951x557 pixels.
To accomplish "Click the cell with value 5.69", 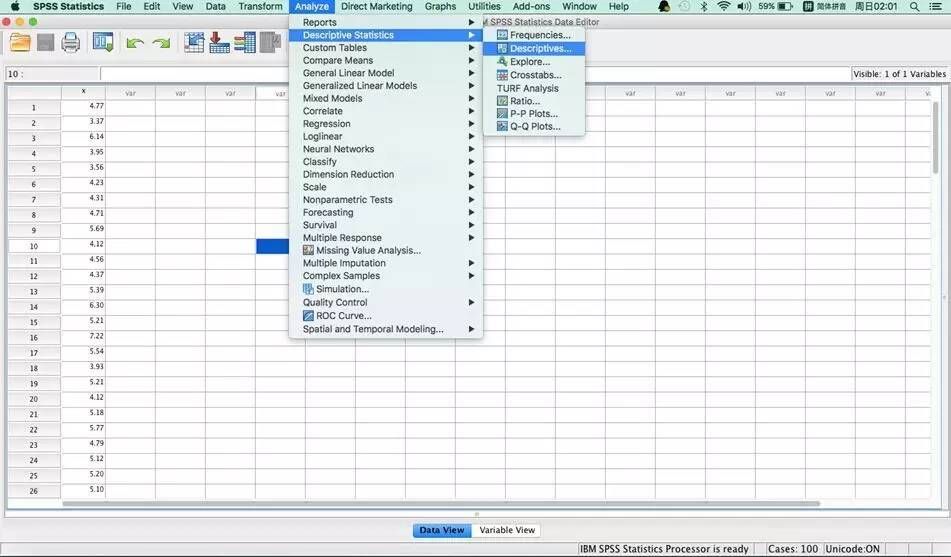I will pos(84,229).
